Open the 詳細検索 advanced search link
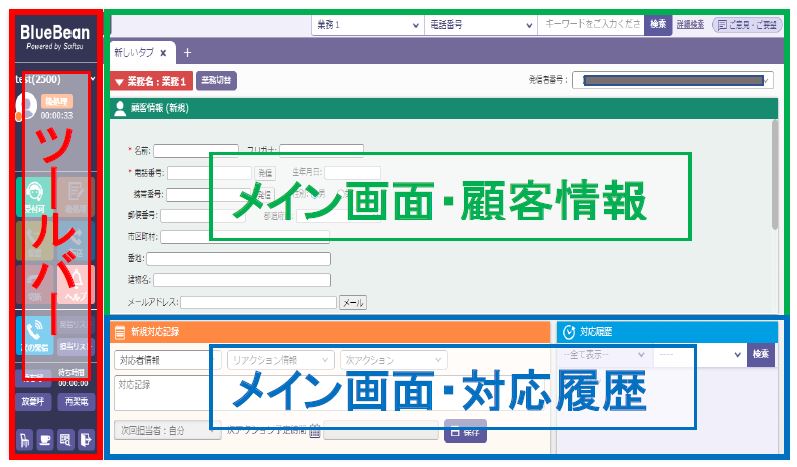 (690, 23)
